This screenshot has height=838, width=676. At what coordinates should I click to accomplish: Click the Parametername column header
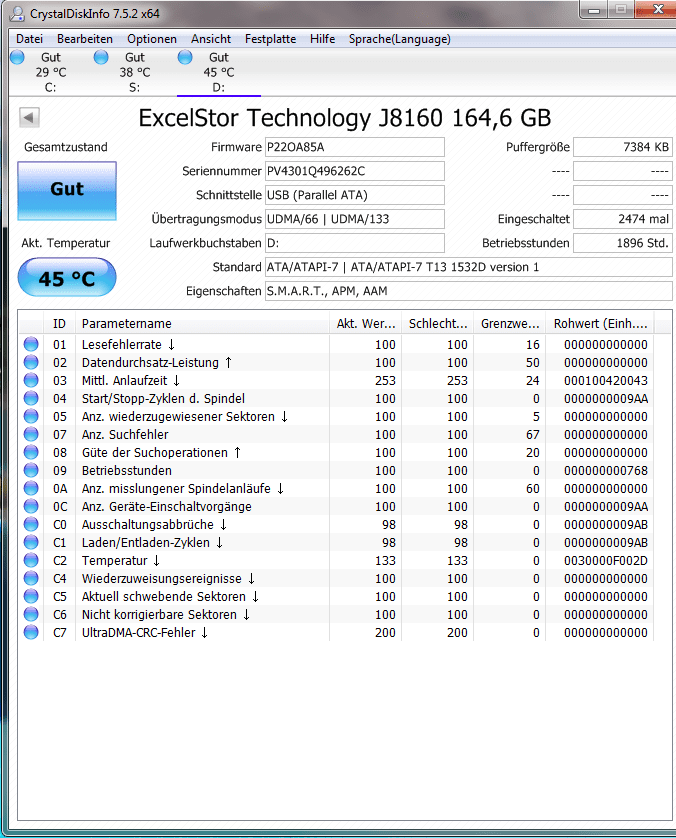click(202, 324)
